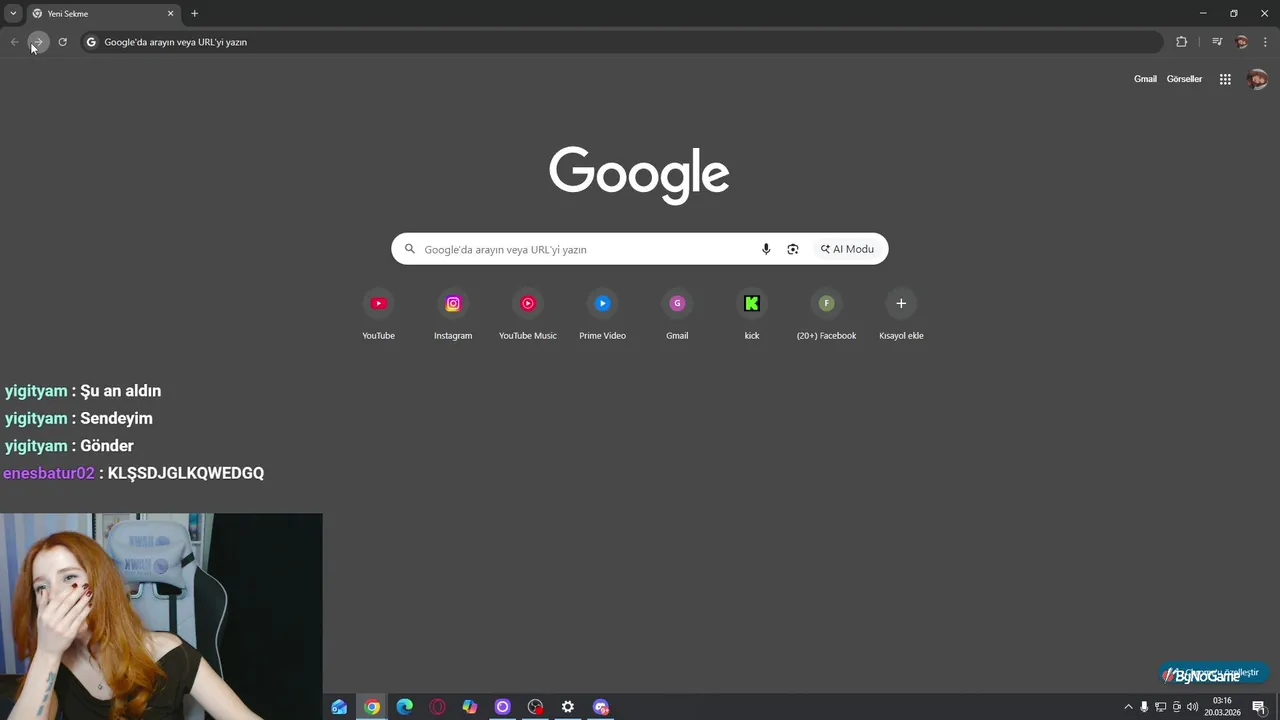This screenshot has width=1280, height=720.
Task: Open the media controls icon in toolbar
Action: (1217, 42)
